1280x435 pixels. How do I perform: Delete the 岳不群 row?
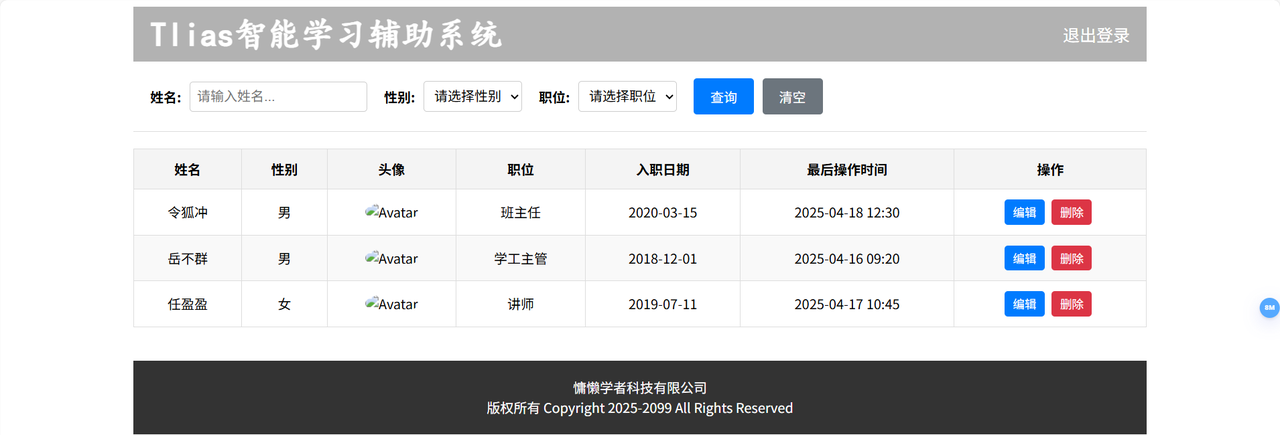click(x=1071, y=258)
